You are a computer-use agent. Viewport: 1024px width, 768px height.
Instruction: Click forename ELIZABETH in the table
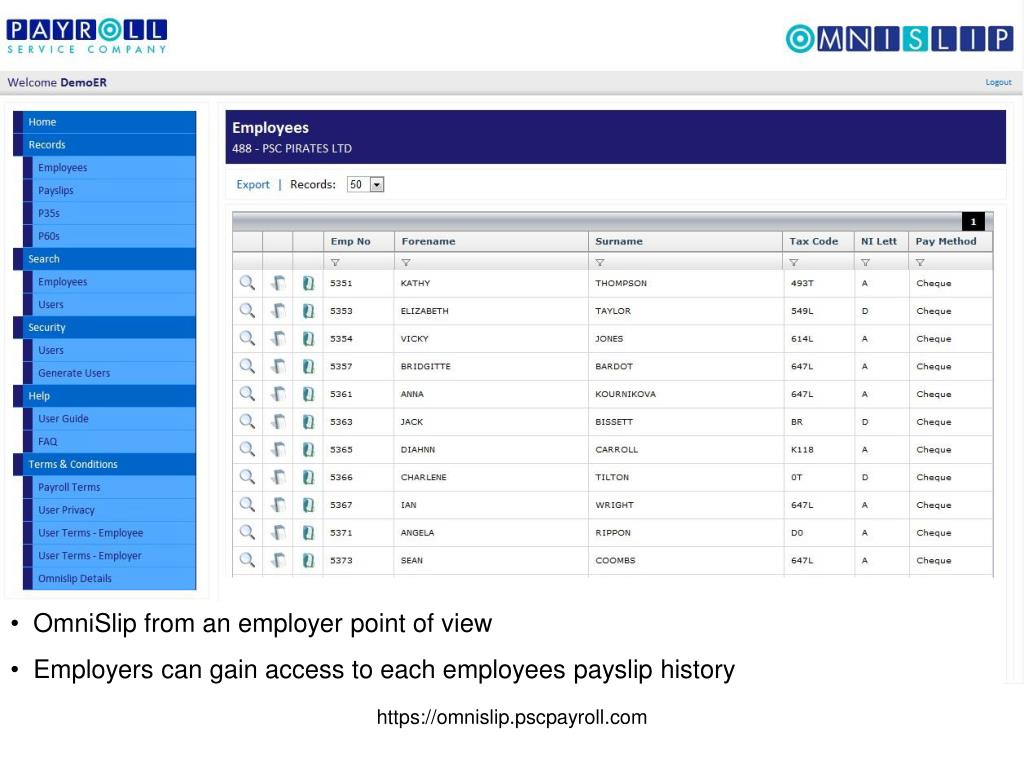pos(424,312)
